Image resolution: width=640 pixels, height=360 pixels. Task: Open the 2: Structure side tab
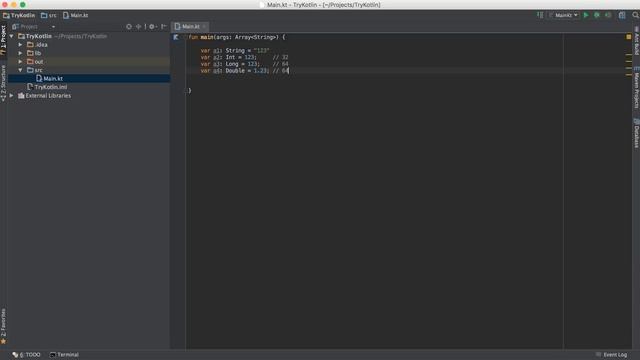pos(3,83)
